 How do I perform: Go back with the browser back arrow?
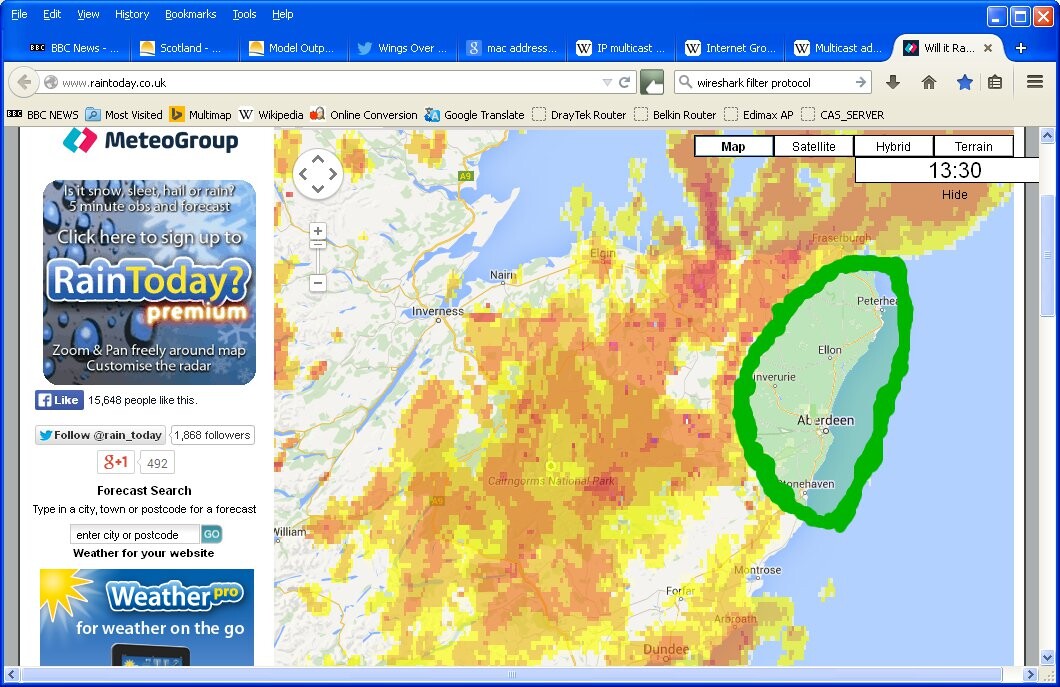24,82
